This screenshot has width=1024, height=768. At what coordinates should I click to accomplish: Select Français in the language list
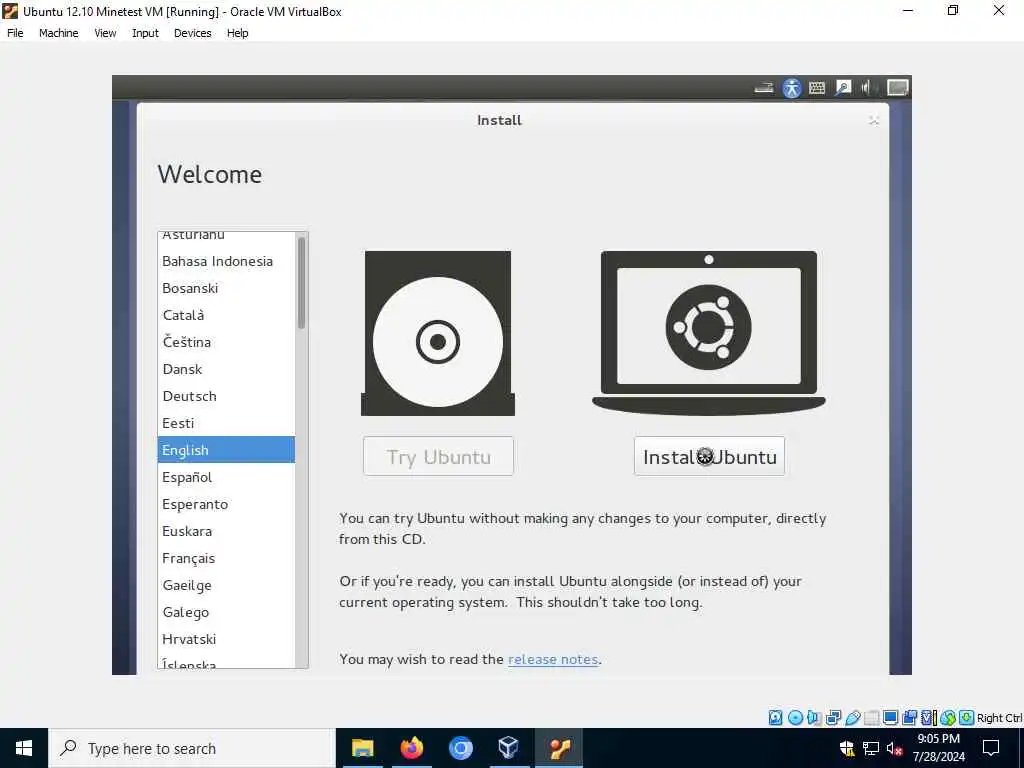coord(226,558)
